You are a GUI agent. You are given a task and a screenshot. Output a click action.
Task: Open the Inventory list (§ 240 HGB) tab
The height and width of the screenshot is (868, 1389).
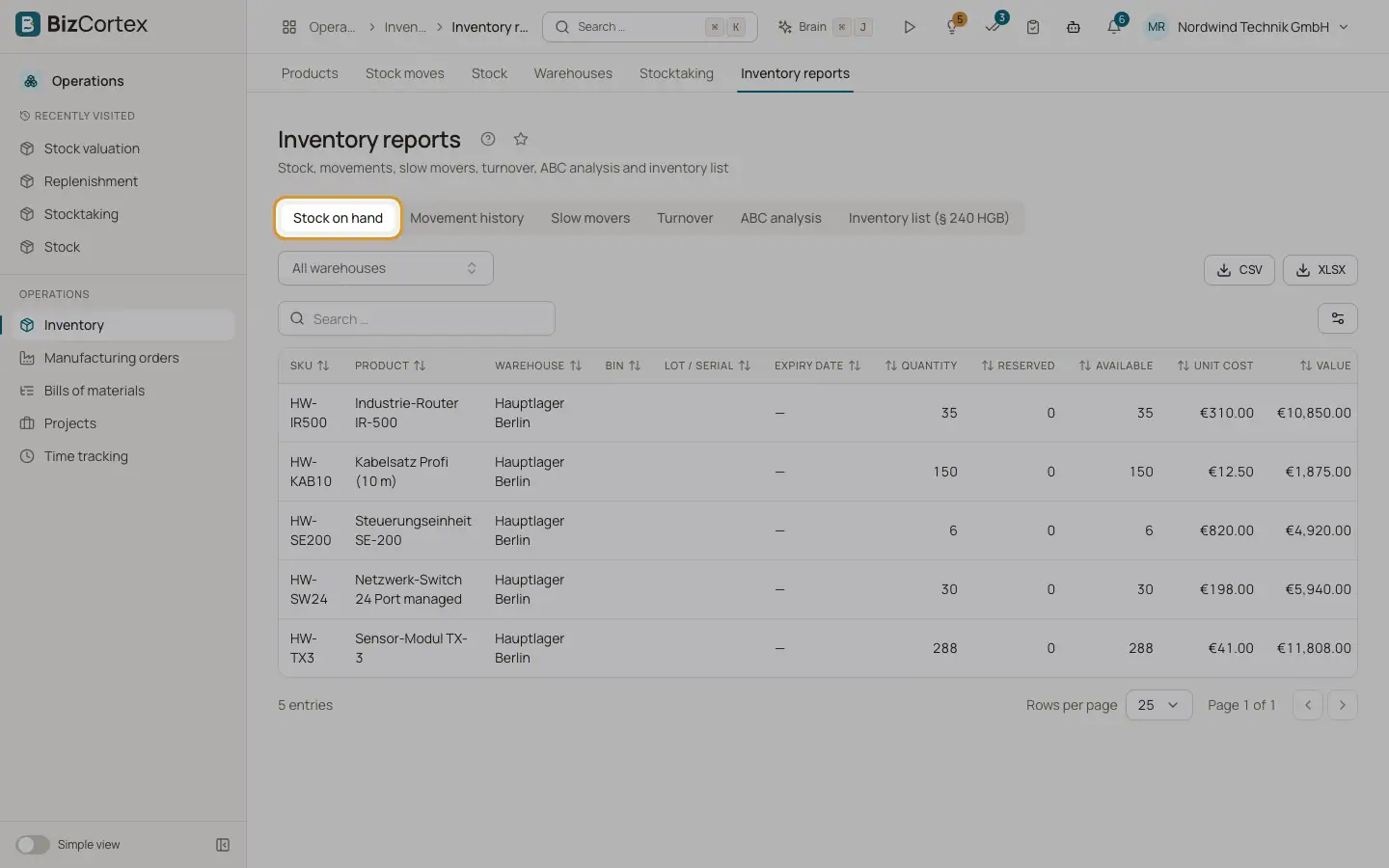tap(929, 218)
